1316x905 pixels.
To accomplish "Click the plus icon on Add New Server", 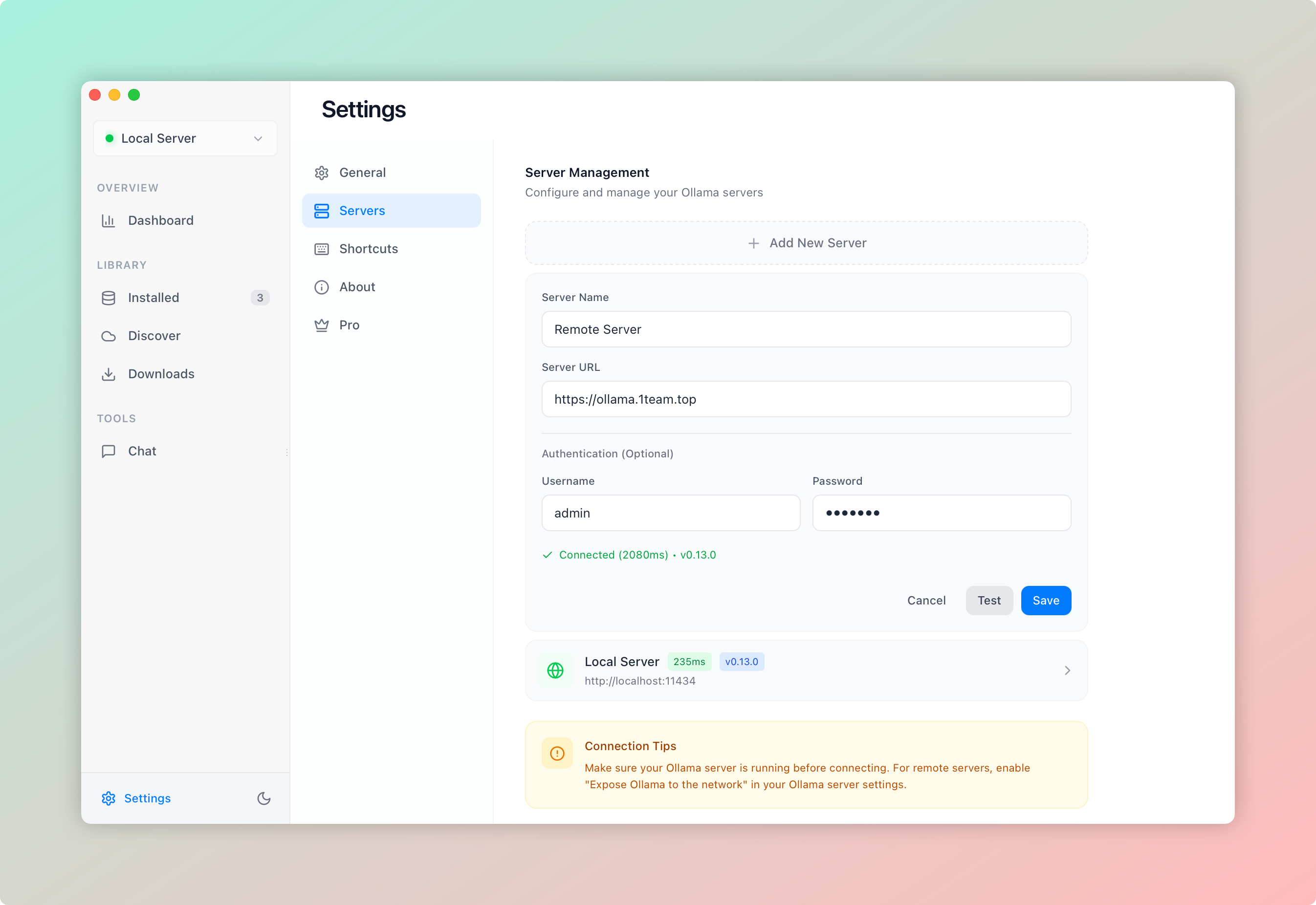I will click(753, 243).
